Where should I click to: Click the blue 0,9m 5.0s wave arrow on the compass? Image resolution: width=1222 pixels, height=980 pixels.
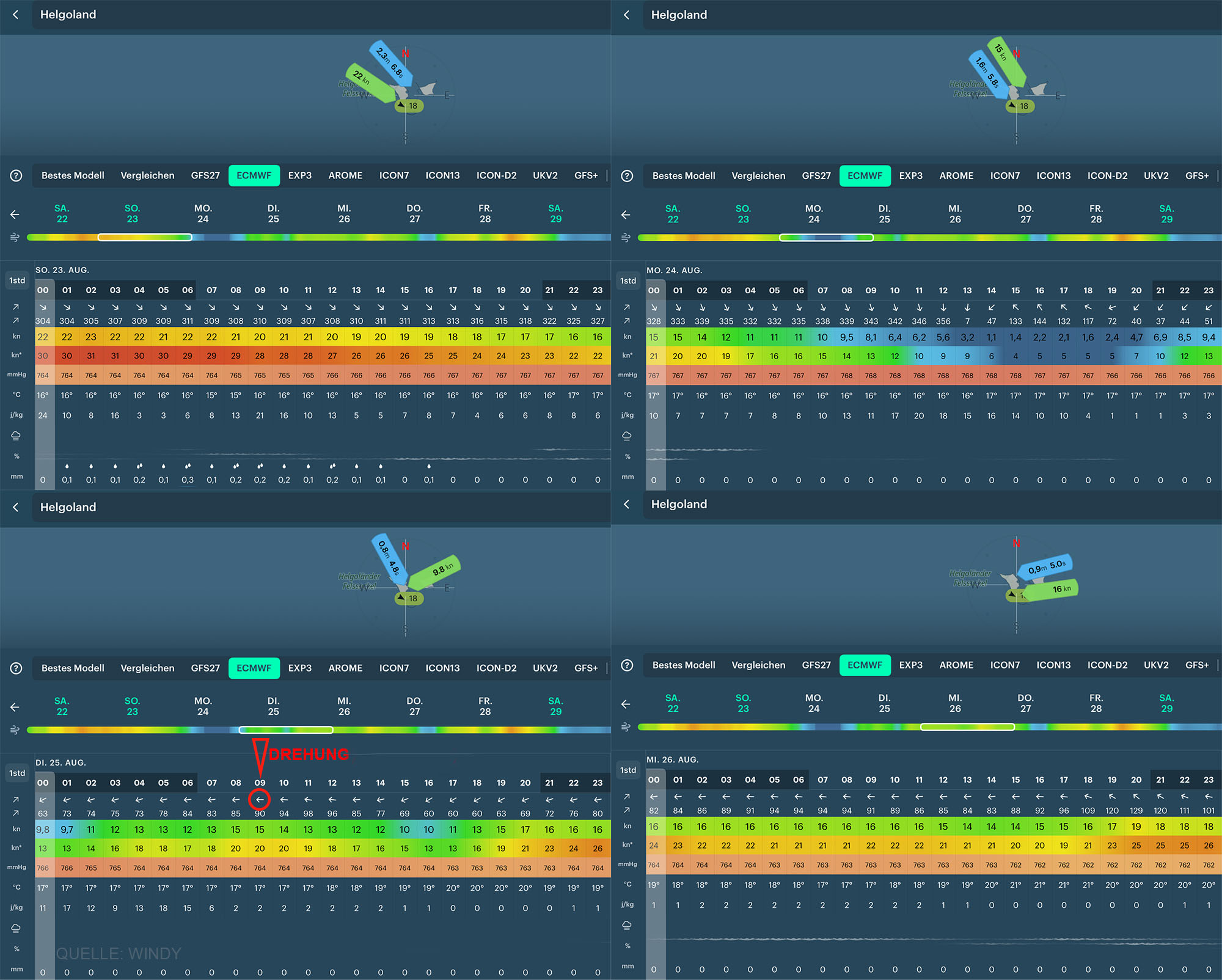[1049, 568]
